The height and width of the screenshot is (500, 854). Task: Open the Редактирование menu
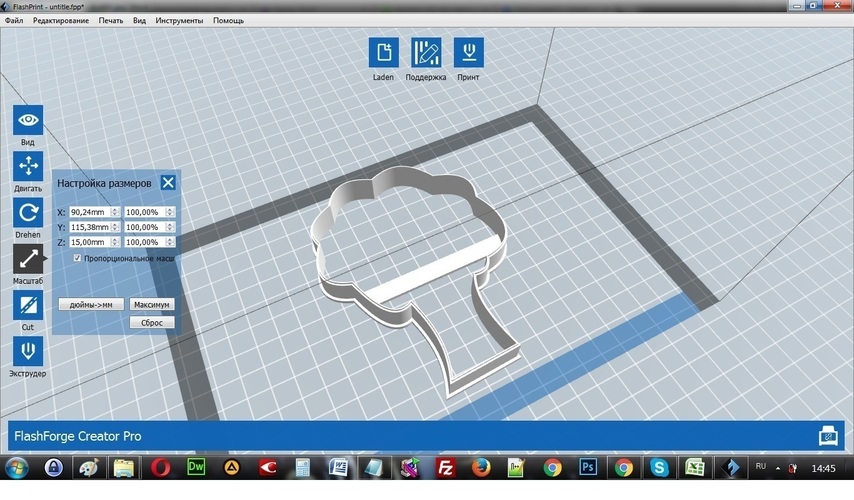(60, 21)
